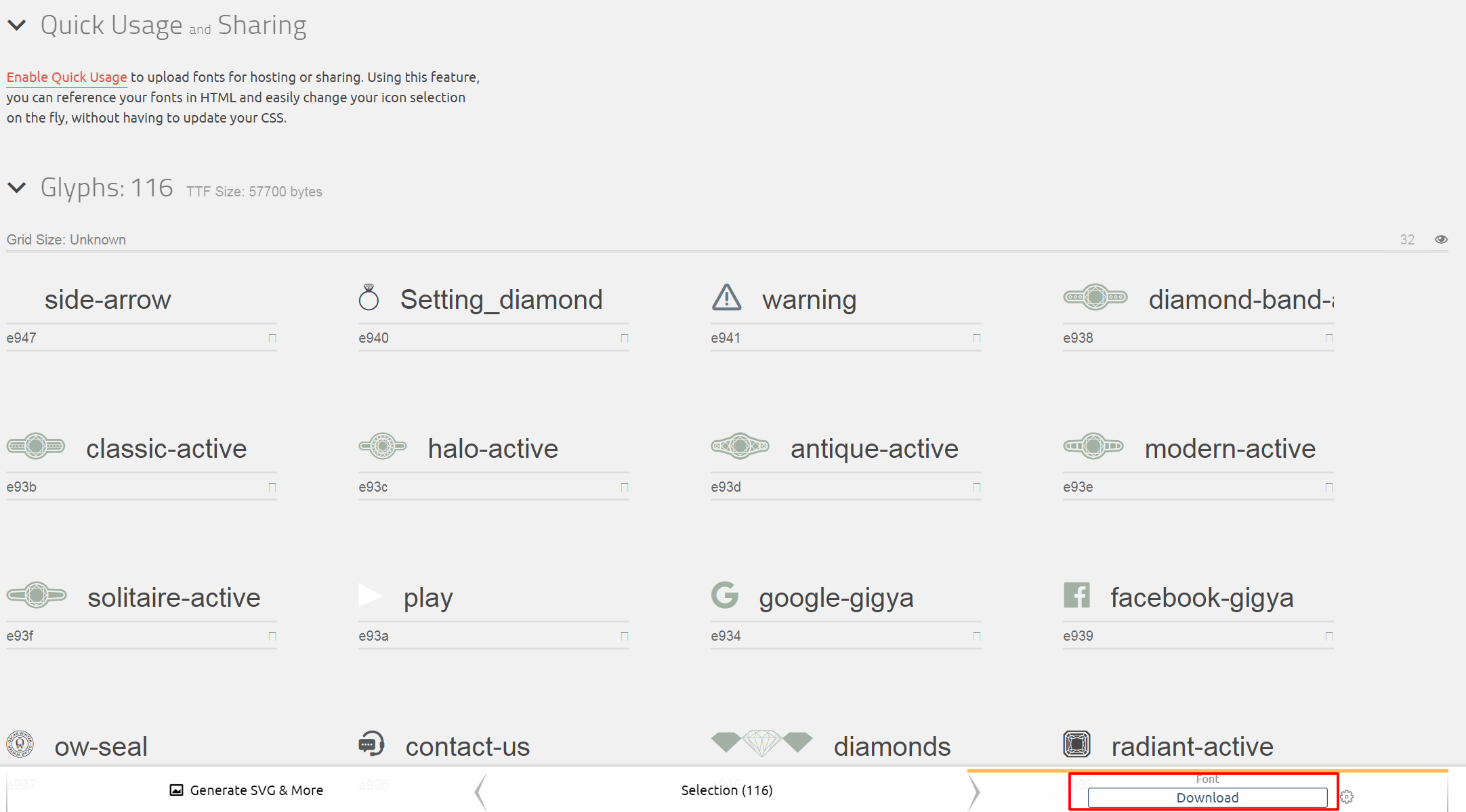Adjust the glyph size slider at 32
The width and height of the screenshot is (1466, 812).
[x=1407, y=239]
